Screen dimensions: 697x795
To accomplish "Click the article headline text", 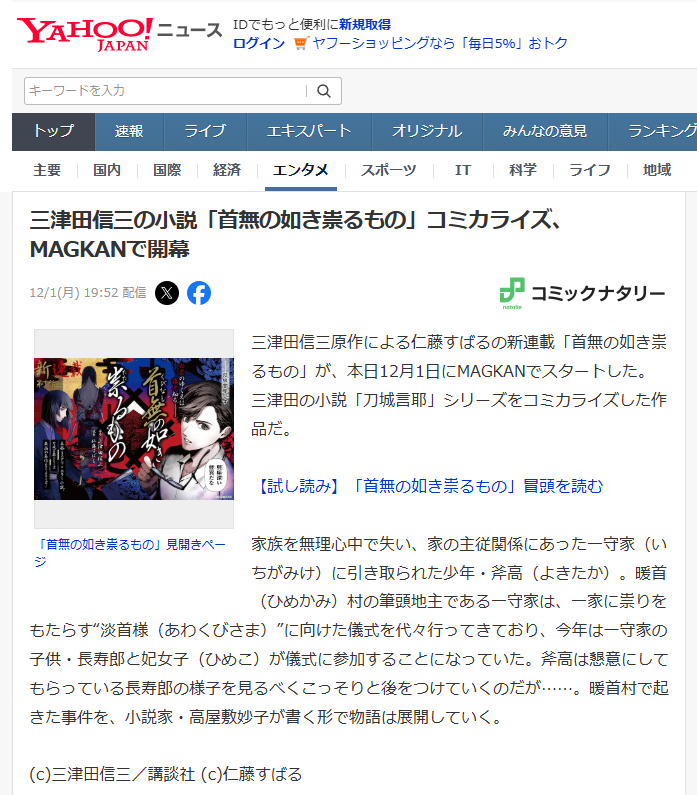I will 295,235.
